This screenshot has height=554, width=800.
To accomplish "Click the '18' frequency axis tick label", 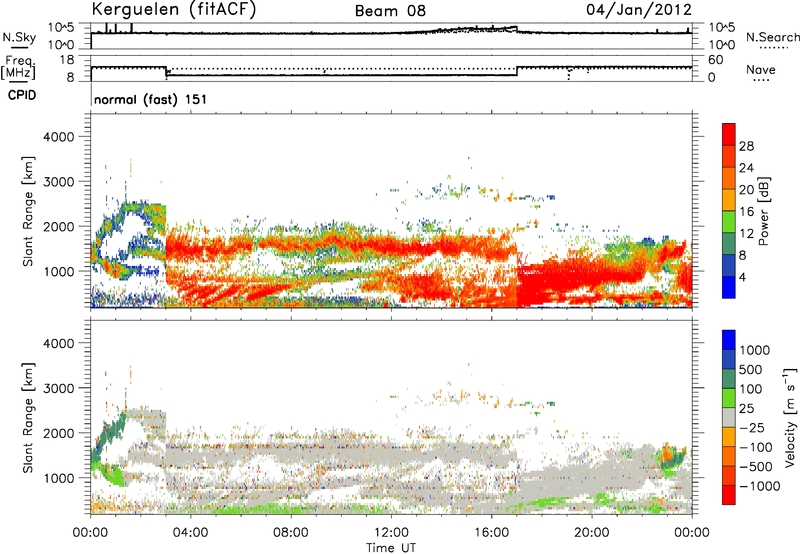I will click(x=67, y=60).
